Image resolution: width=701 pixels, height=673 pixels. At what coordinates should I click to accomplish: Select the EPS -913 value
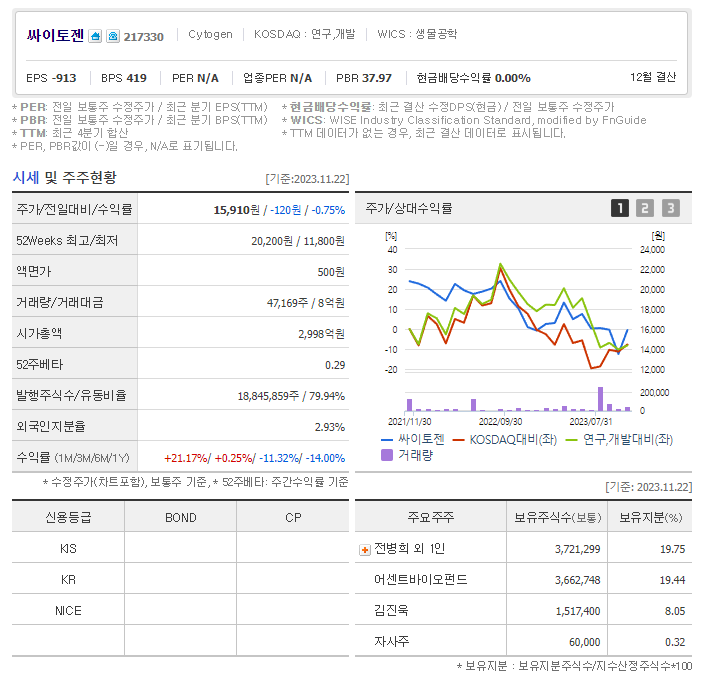pos(51,78)
